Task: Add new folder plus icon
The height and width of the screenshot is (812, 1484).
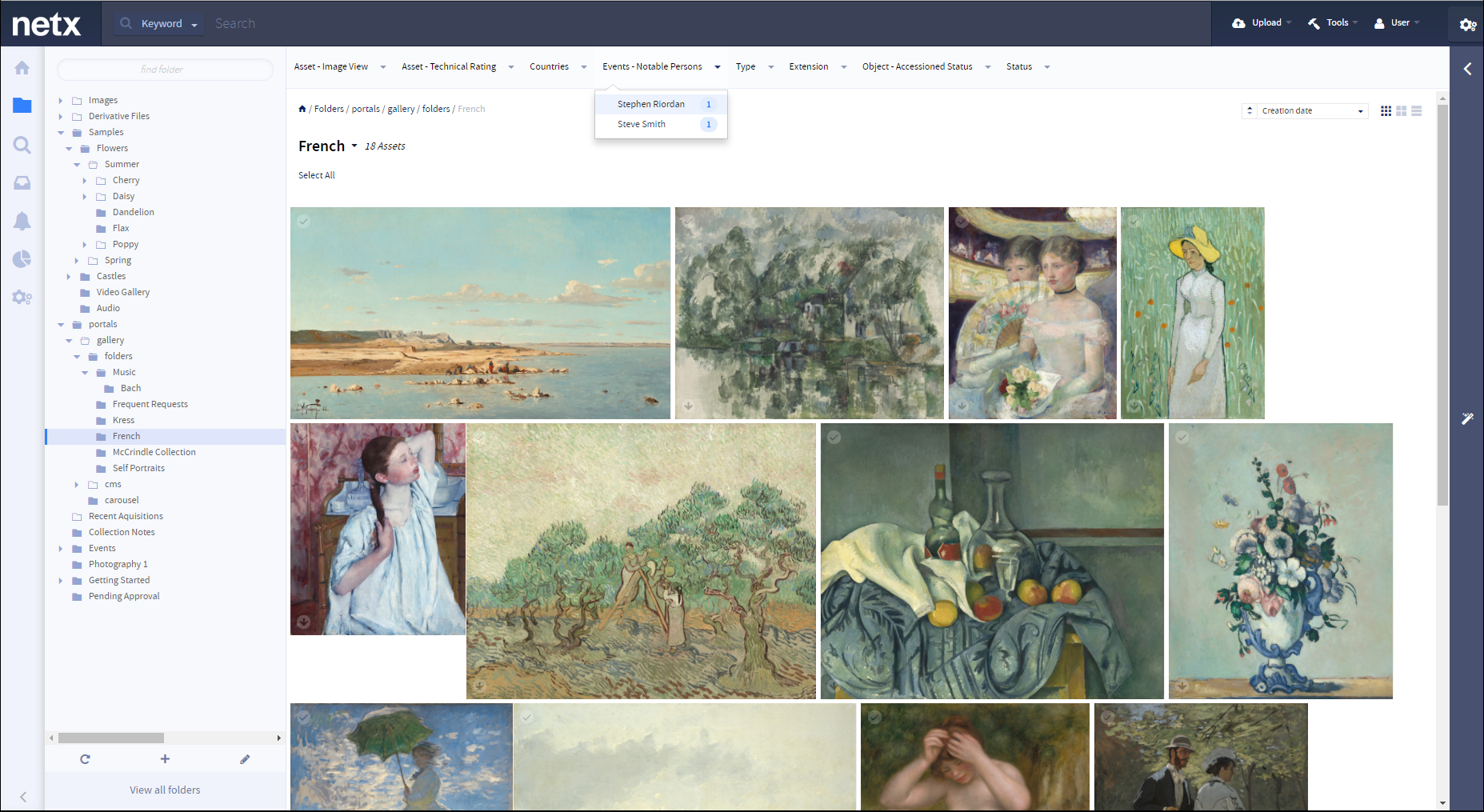Action: point(165,759)
